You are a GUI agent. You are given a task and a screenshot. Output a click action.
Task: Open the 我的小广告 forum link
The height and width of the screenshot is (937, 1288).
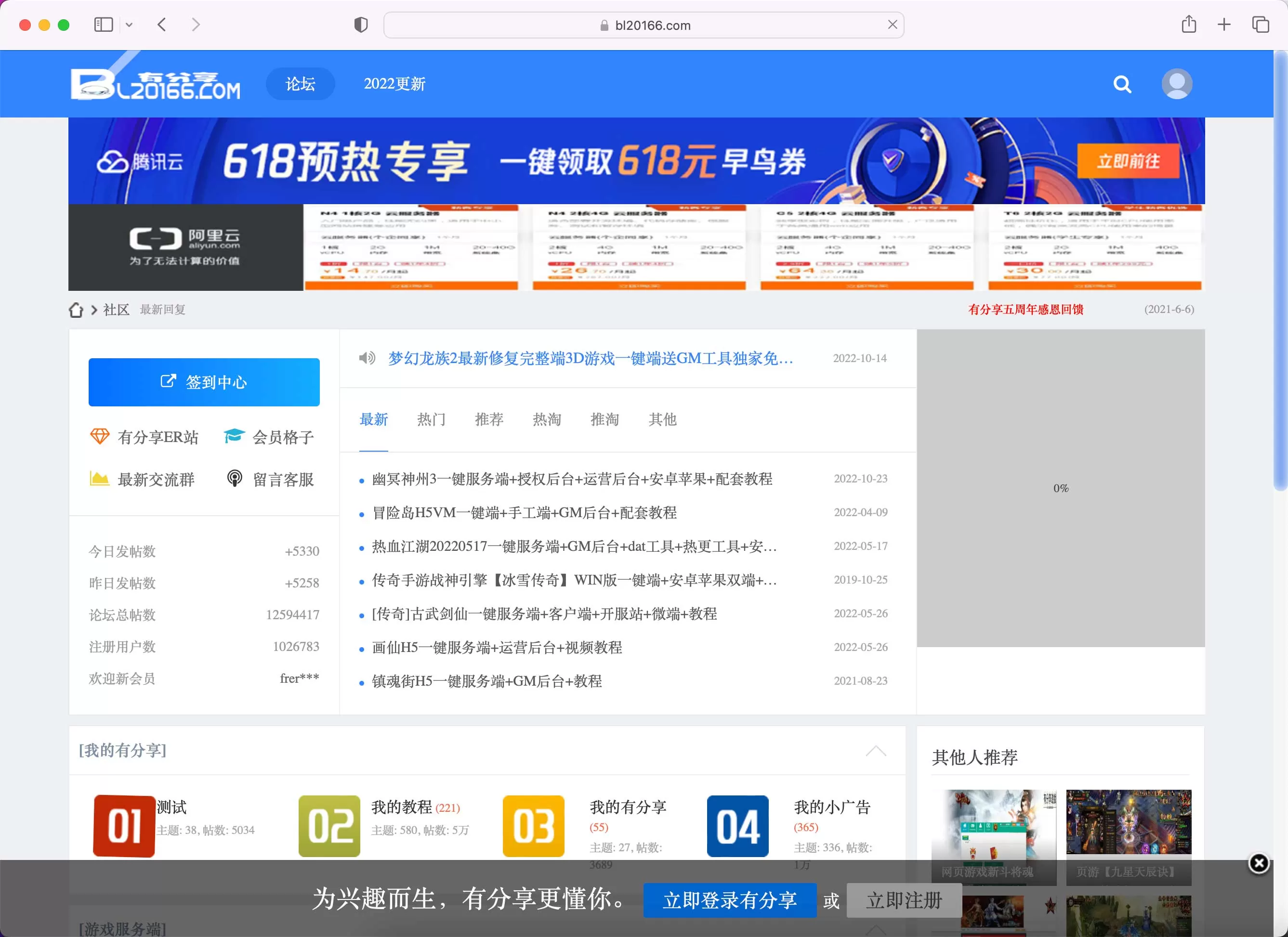tap(832, 807)
